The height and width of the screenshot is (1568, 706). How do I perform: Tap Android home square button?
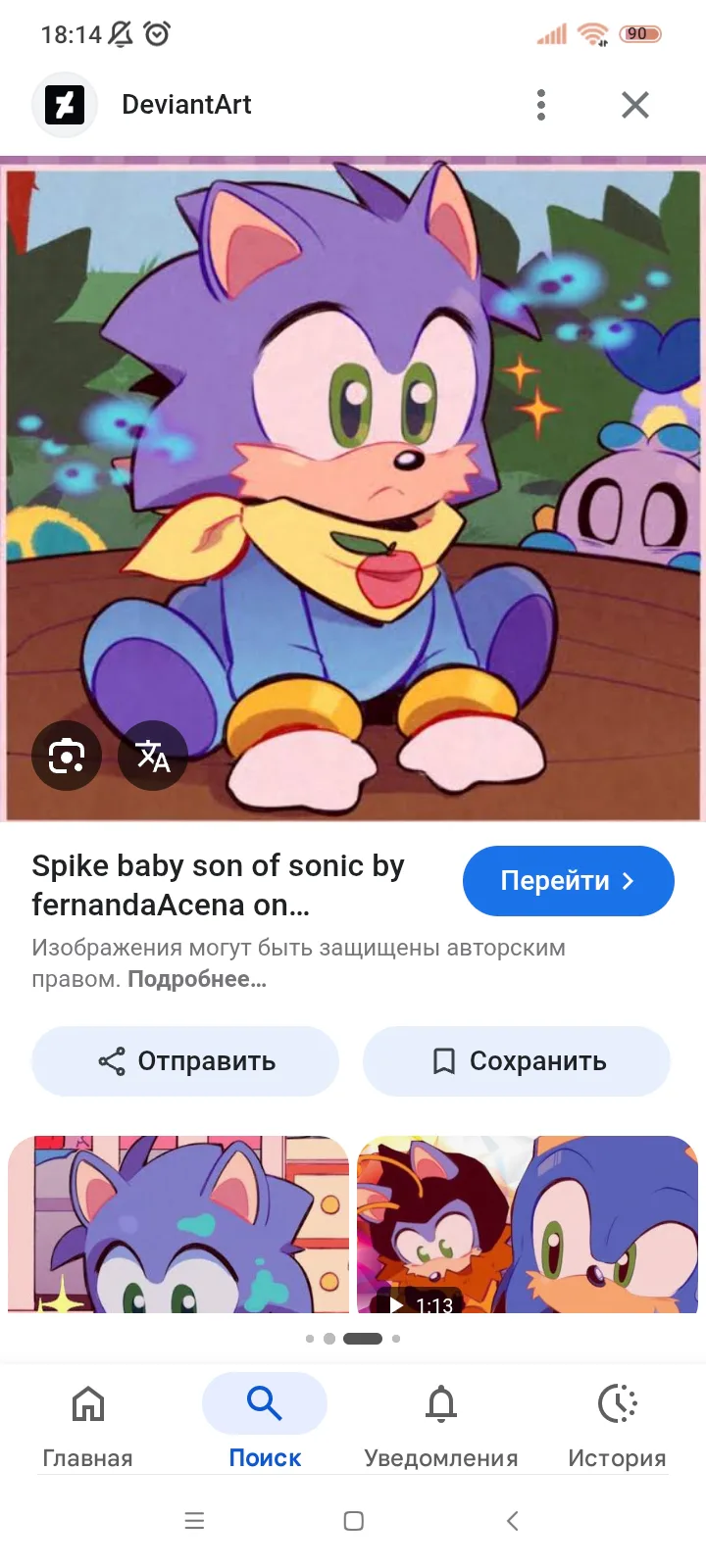pos(354,1521)
